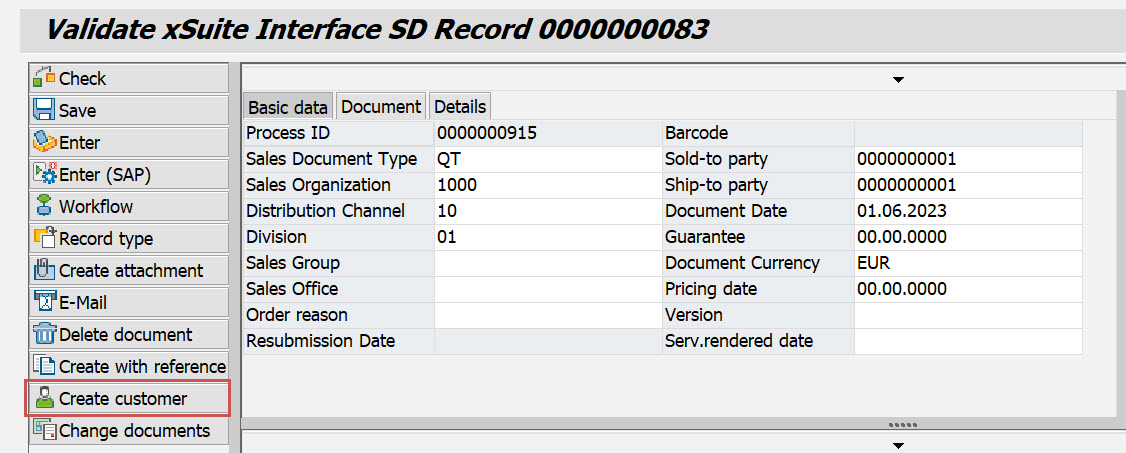Click the Document Date field 01.06.2023
Image resolution: width=1126 pixels, height=453 pixels.
click(x=968, y=211)
